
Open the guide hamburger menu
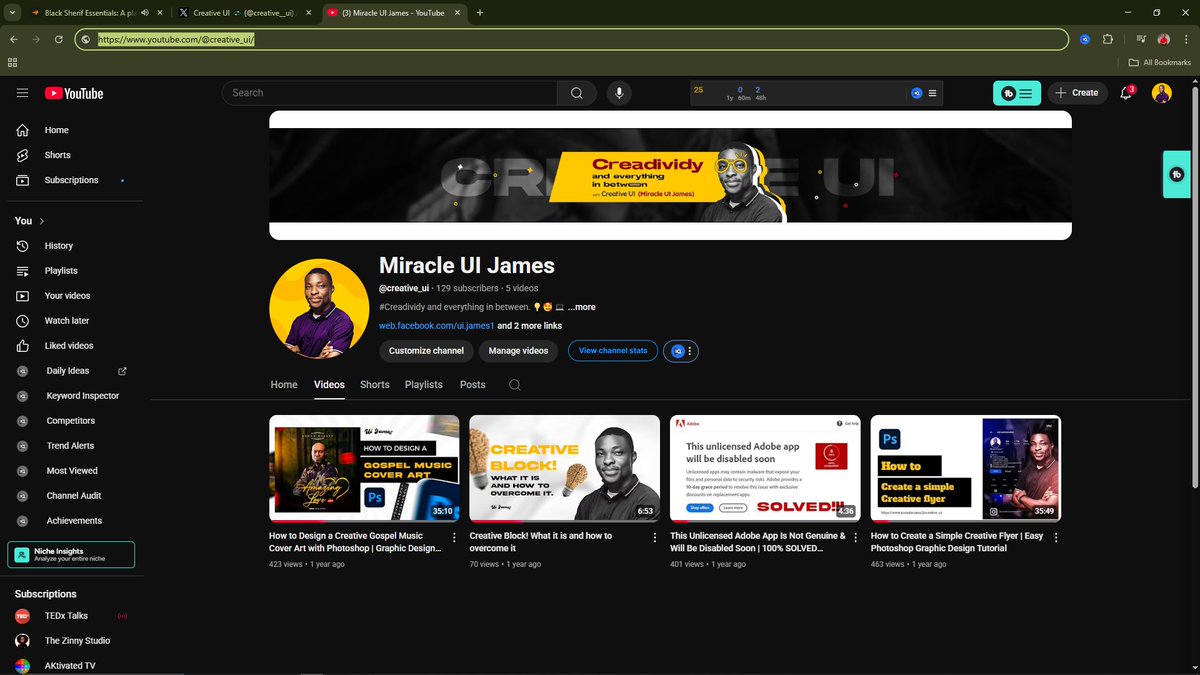(21, 93)
